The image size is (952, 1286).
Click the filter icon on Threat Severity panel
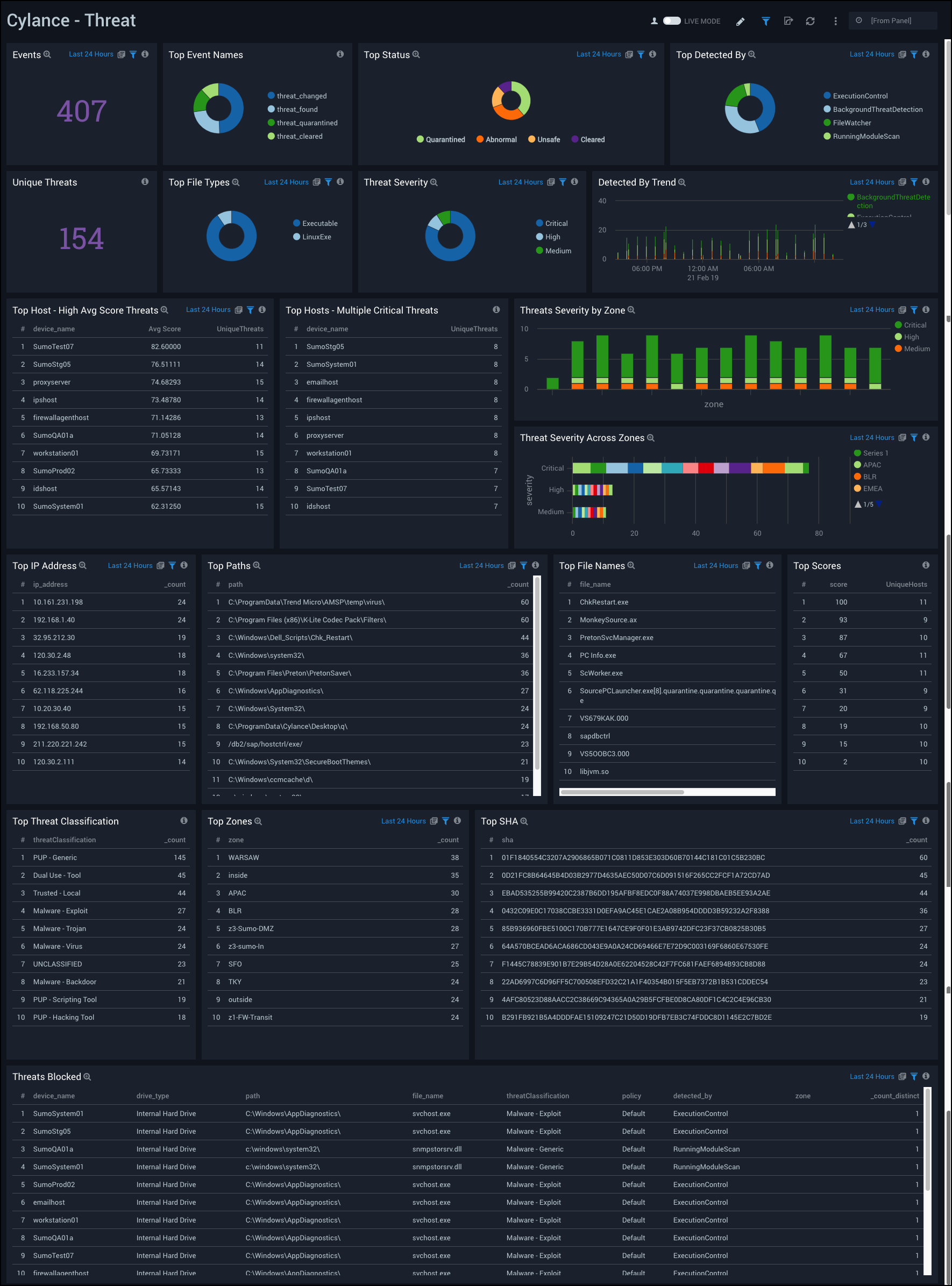tap(563, 182)
